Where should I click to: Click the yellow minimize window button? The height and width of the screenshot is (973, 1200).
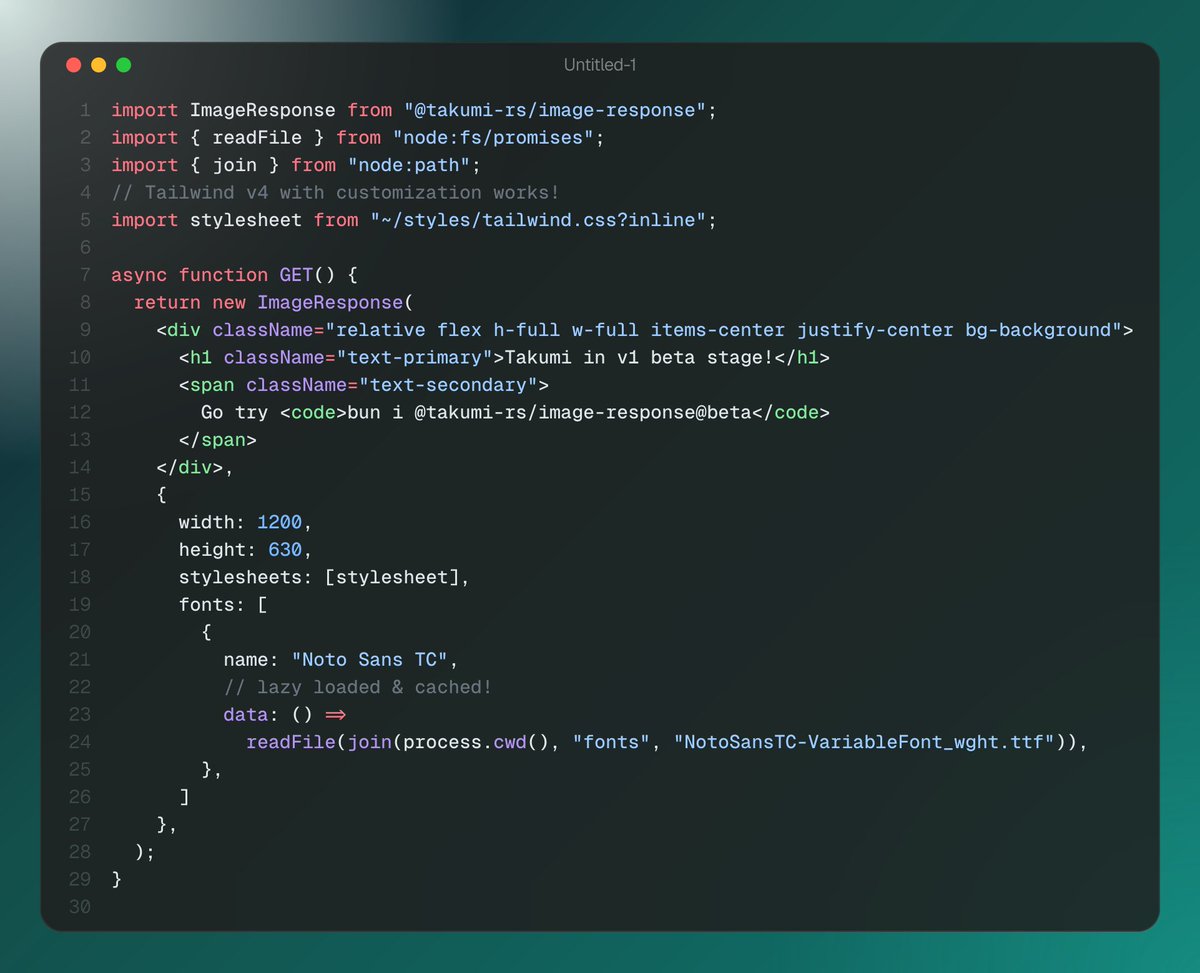[98, 65]
